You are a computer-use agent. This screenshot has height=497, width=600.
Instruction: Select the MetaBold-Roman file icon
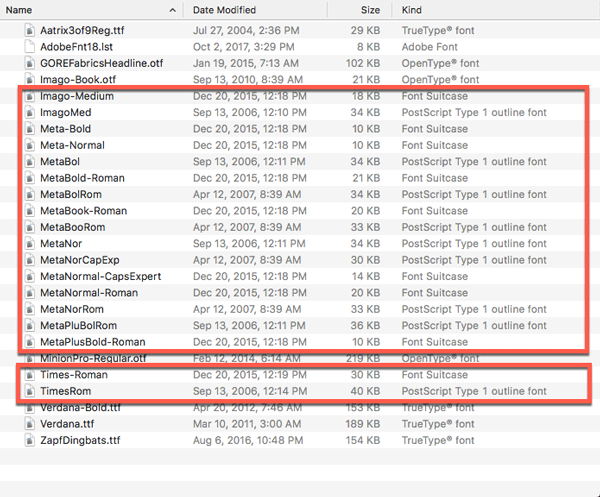pyautogui.click(x=29, y=178)
